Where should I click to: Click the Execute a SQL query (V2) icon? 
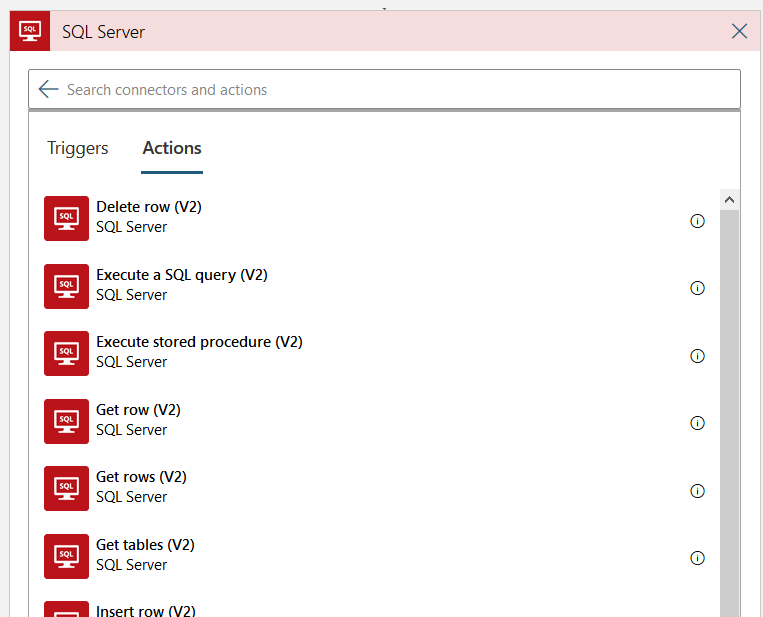point(67,286)
